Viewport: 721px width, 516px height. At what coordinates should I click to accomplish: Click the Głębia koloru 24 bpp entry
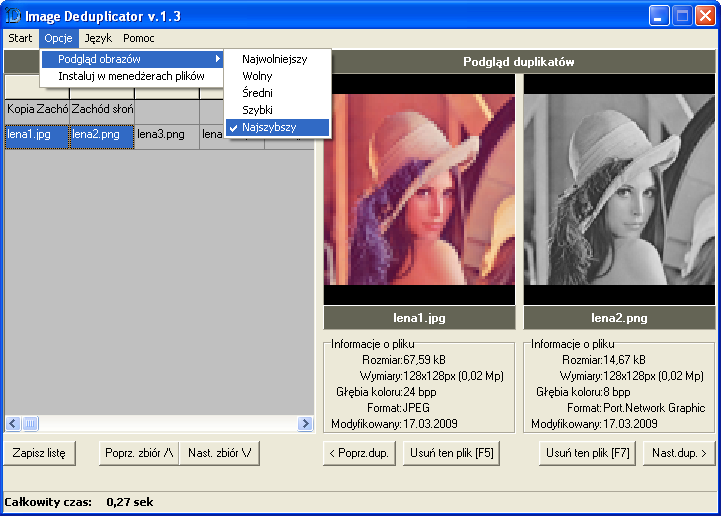386,392
